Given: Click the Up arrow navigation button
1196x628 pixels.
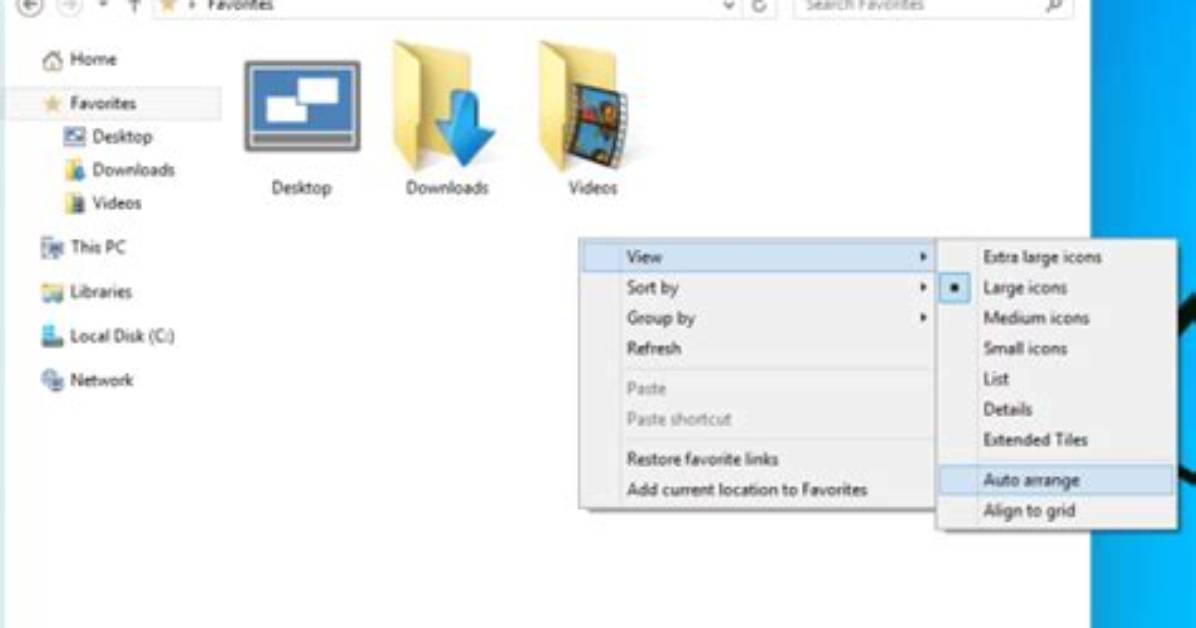Looking at the screenshot, I should 134,6.
